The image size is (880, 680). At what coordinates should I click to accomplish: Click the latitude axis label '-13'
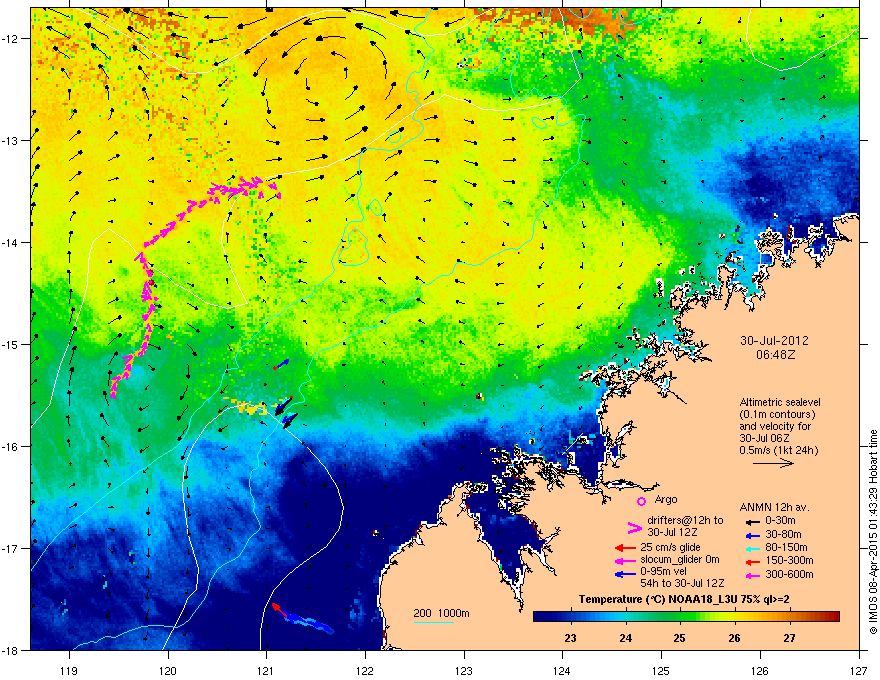[x=10, y=140]
